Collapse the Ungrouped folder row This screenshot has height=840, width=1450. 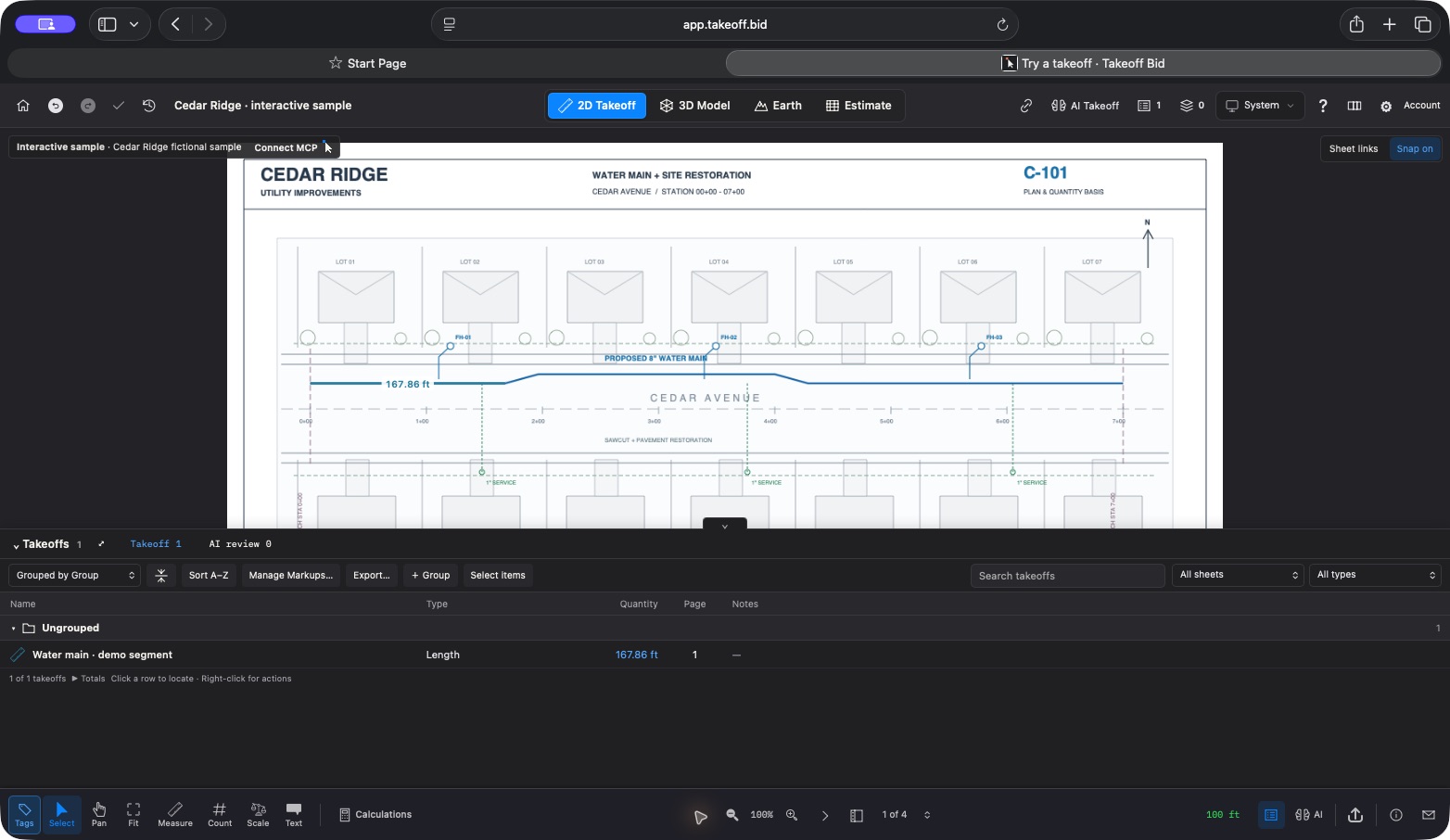pyautogui.click(x=14, y=629)
